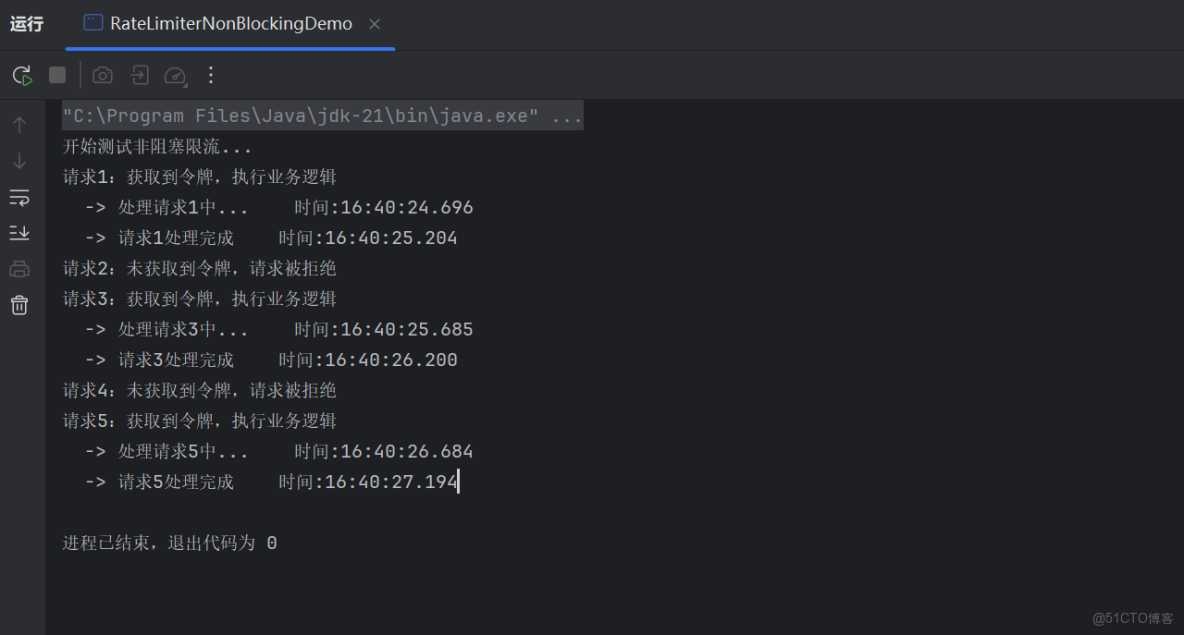Attach debugger to process via arrow icon

[x=139, y=75]
